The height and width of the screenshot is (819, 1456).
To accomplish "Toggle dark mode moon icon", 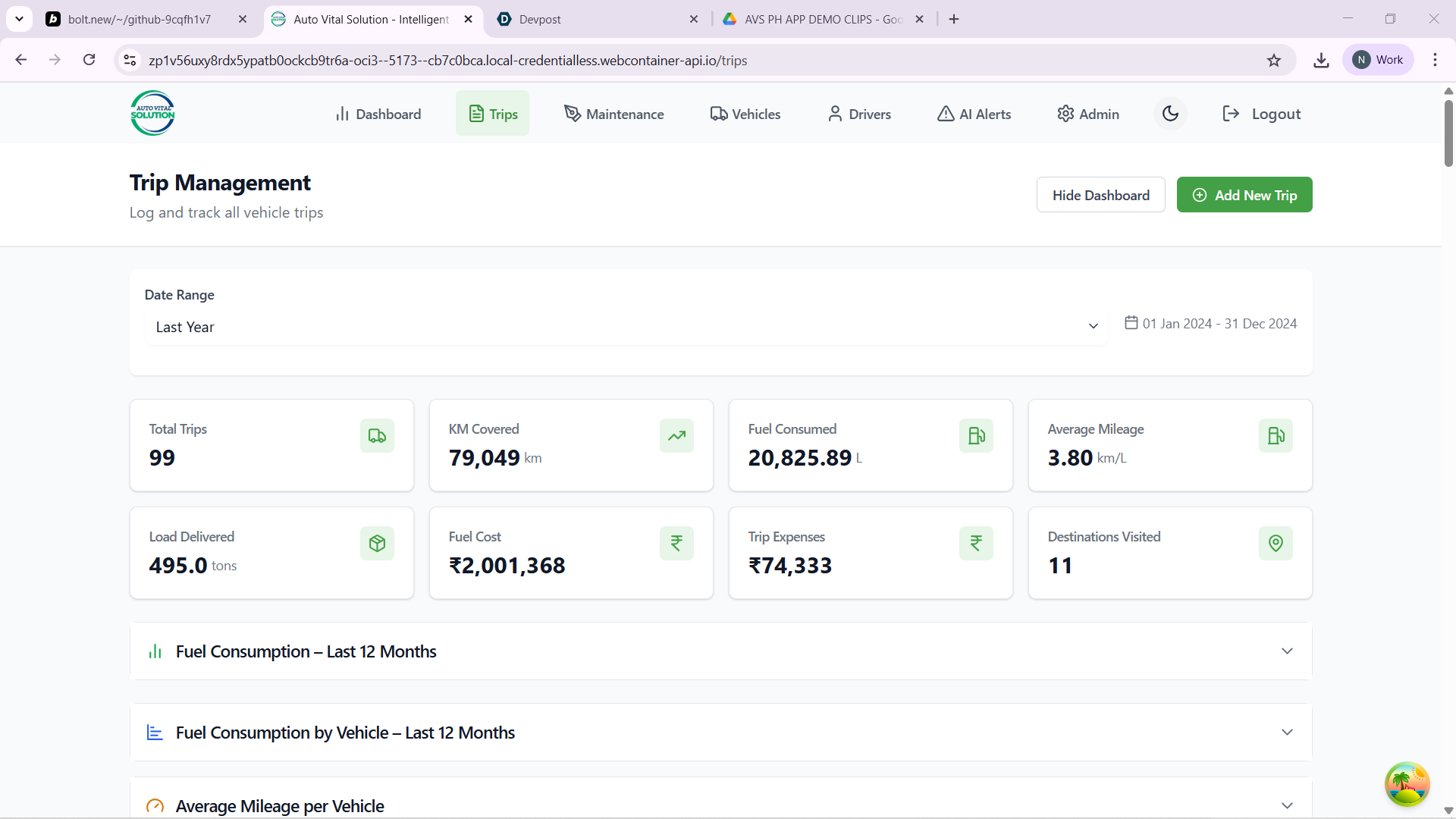I will click(1170, 114).
